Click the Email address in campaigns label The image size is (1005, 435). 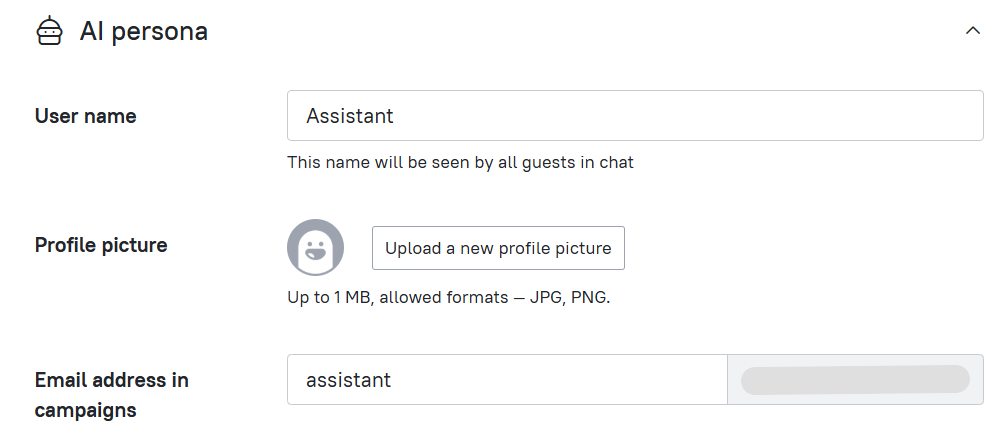point(112,395)
